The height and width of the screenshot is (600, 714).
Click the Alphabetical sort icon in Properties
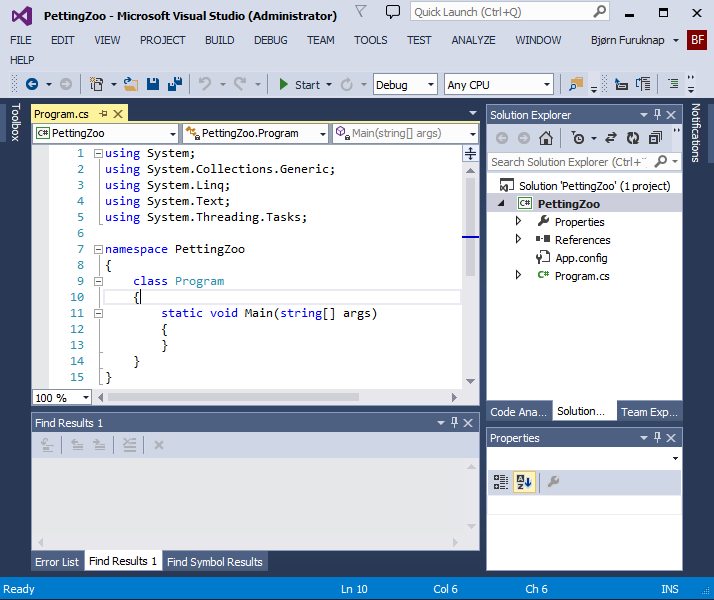pyautogui.click(x=524, y=482)
